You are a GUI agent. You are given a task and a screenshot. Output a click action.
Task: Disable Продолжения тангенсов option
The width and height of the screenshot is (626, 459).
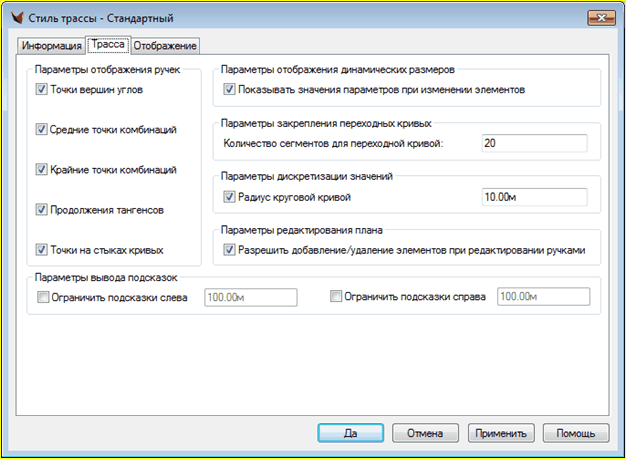tap(42, 210)
